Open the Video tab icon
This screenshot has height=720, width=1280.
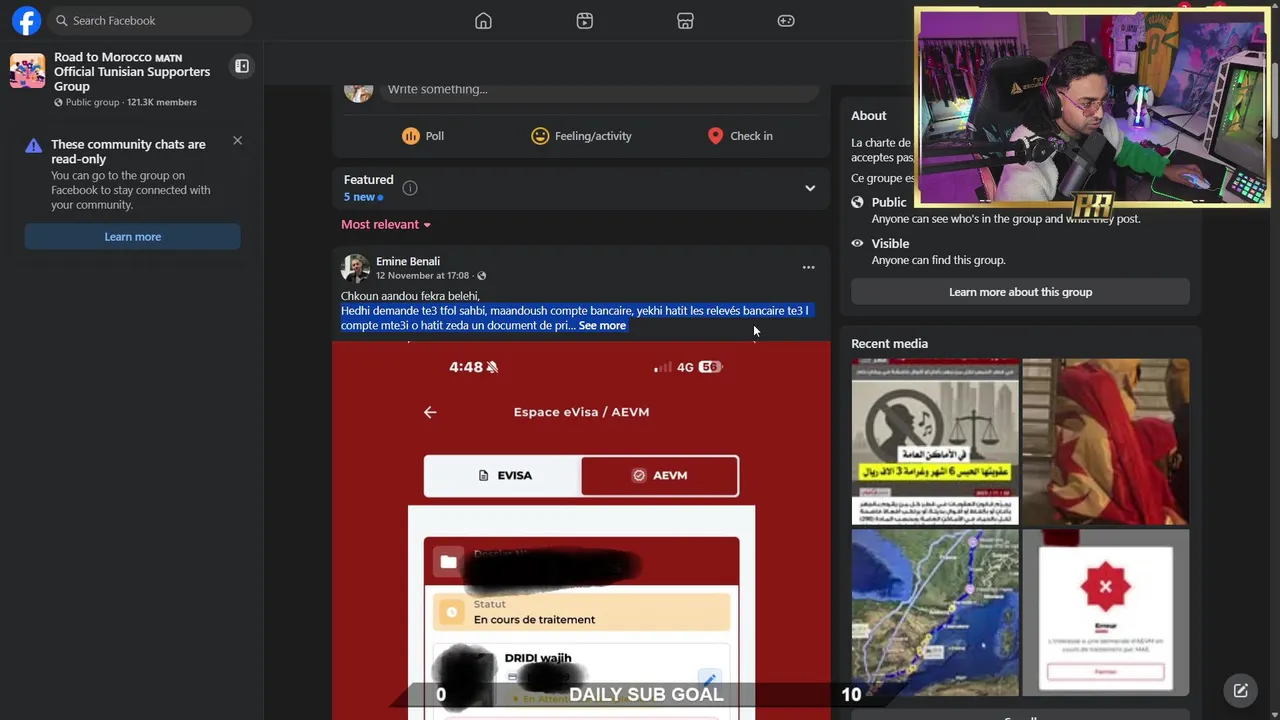point(585,21)
